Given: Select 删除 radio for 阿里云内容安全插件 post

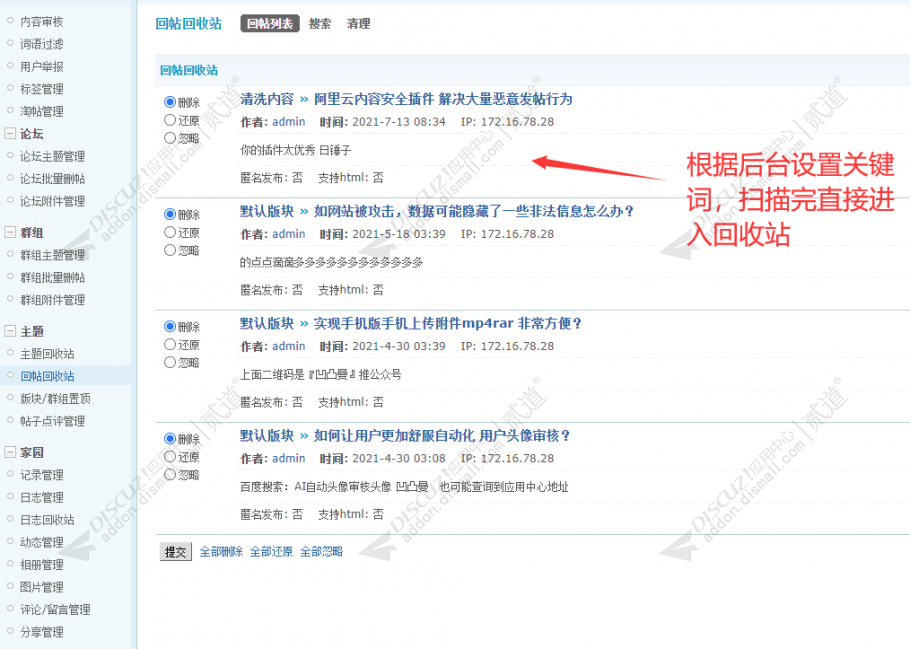Looking at the screenshot, I should tap(169, 102).
